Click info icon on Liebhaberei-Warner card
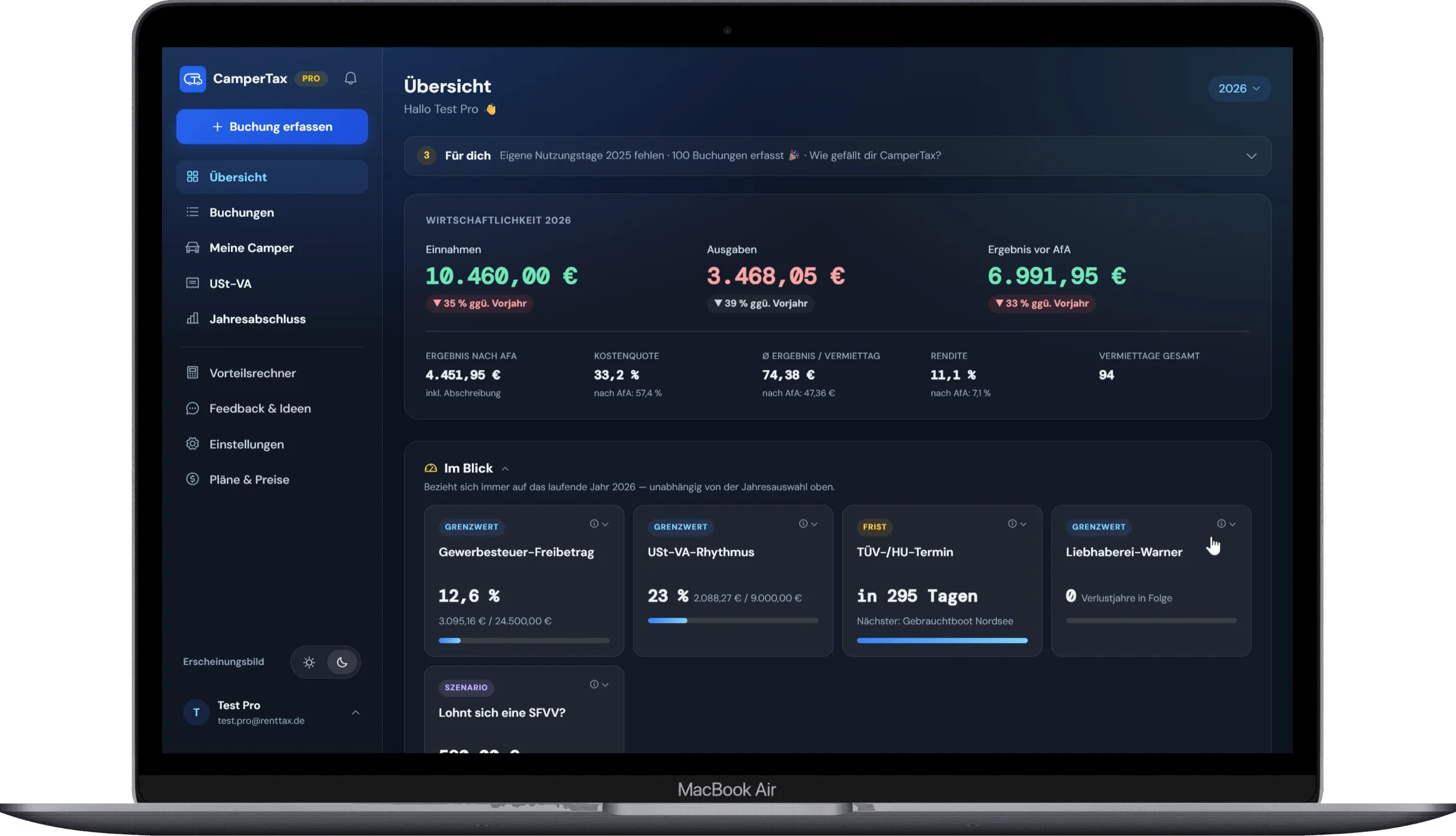Image resolution: width=1456 pixels, height=836 pixels. (x=1221, y=523)
